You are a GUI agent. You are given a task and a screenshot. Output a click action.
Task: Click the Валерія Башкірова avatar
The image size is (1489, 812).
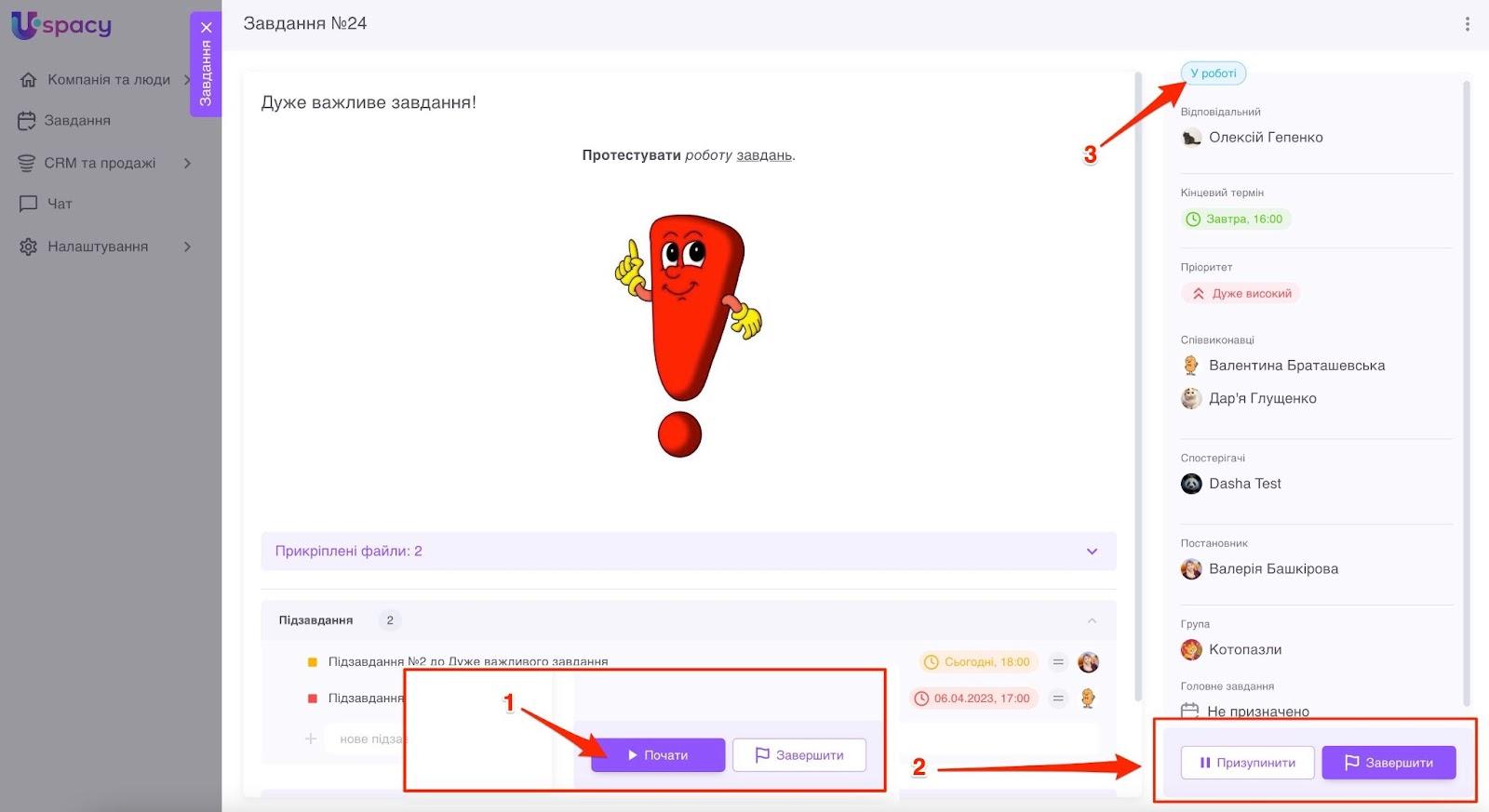[1191, 569]
